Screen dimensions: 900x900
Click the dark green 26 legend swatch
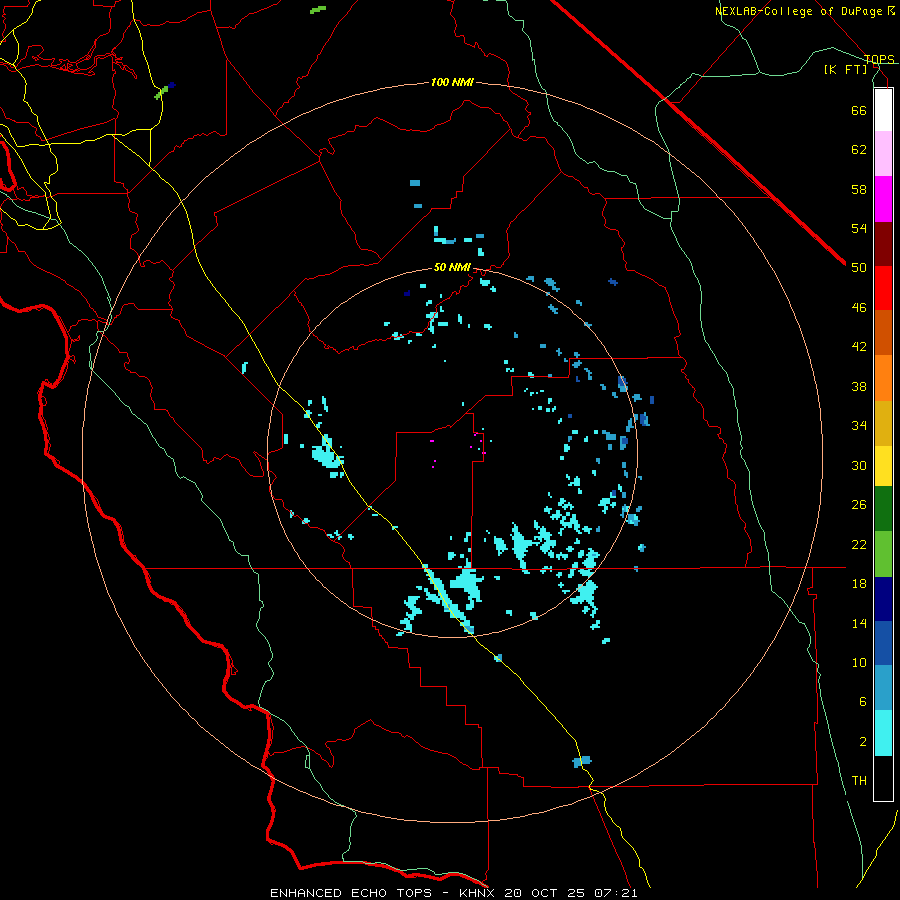pos(883,509)
